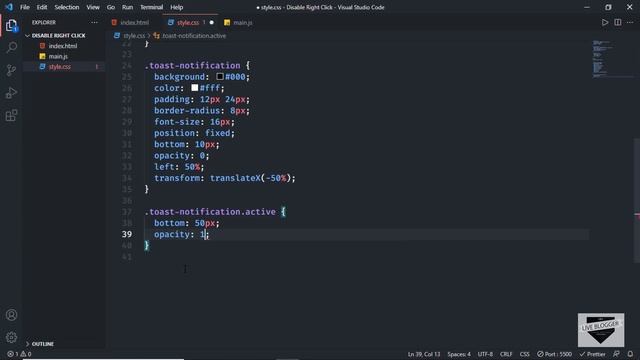Click UTF-8 encoding in status bar
This screenshot has width=640, height=360.
tap(485, 354)
